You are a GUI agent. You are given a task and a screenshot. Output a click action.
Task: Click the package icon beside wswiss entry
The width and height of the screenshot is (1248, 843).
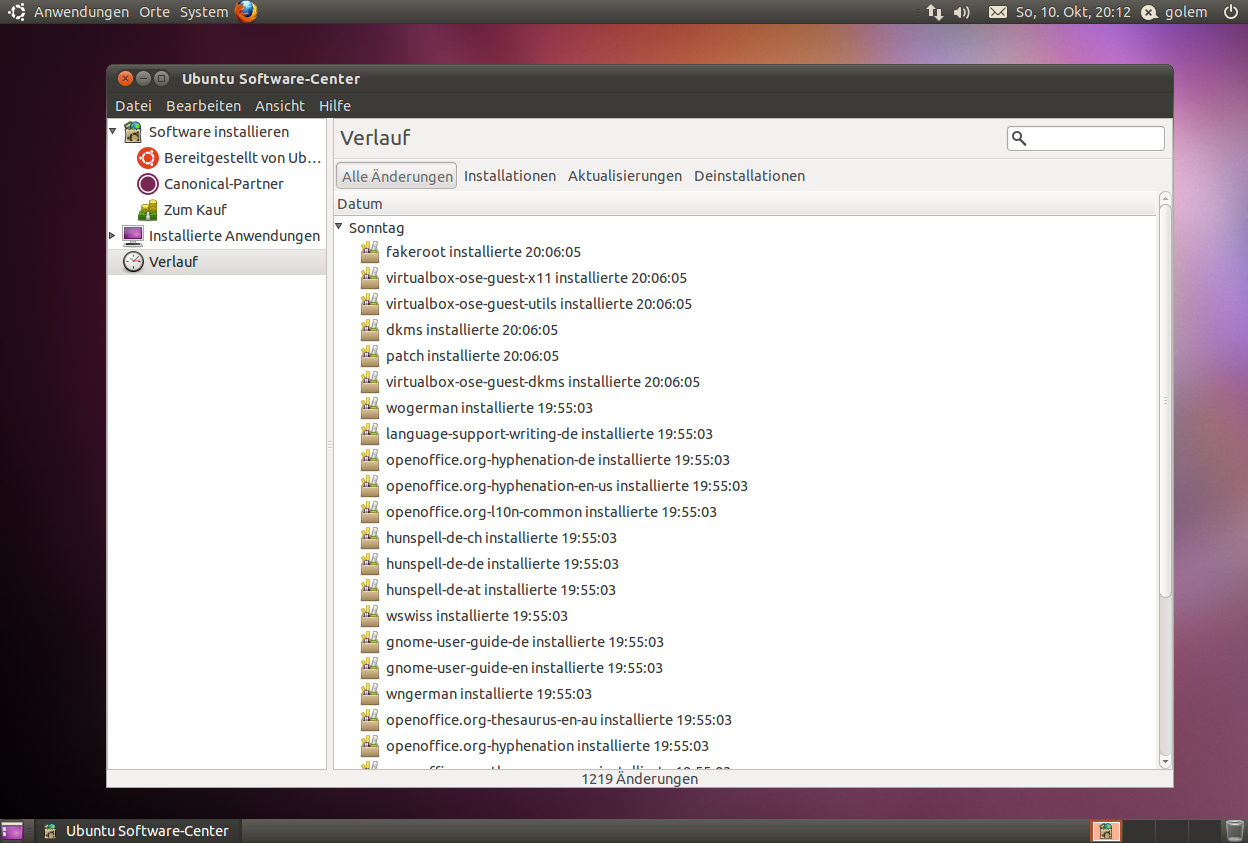(370, 615)
